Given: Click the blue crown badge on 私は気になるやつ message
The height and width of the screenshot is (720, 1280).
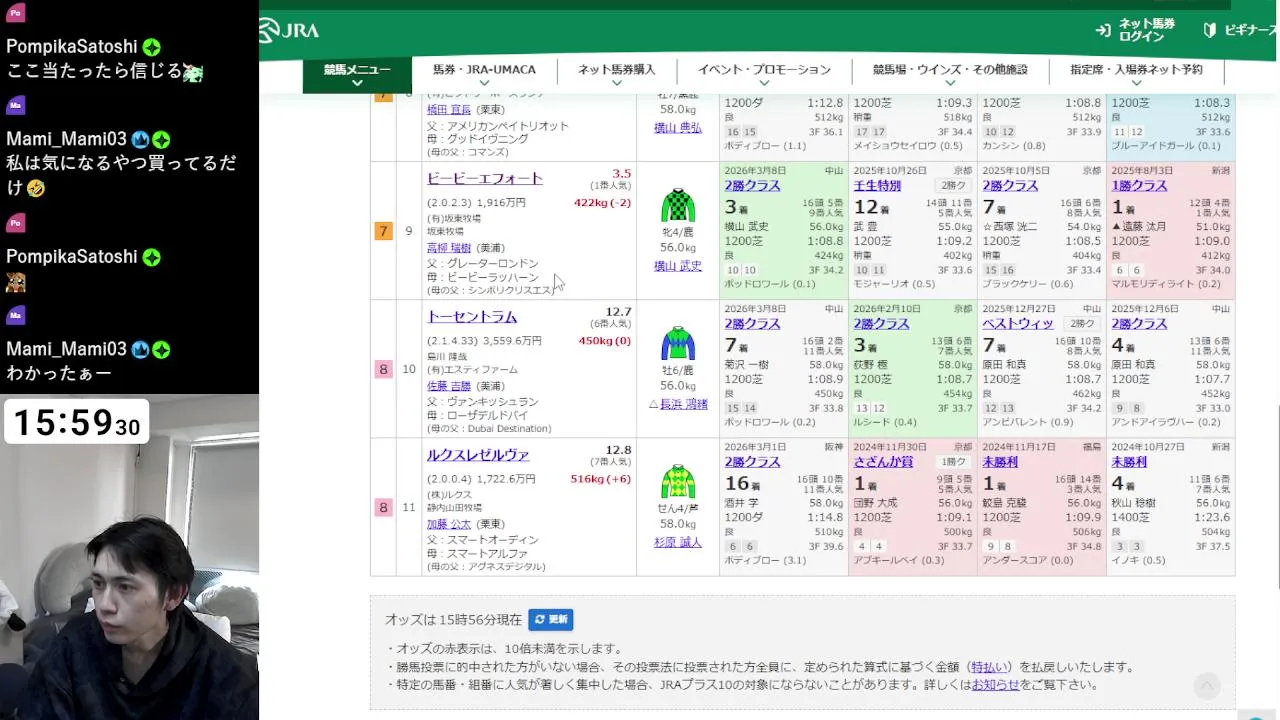Looking at the screenshot, I should [140, 139].
